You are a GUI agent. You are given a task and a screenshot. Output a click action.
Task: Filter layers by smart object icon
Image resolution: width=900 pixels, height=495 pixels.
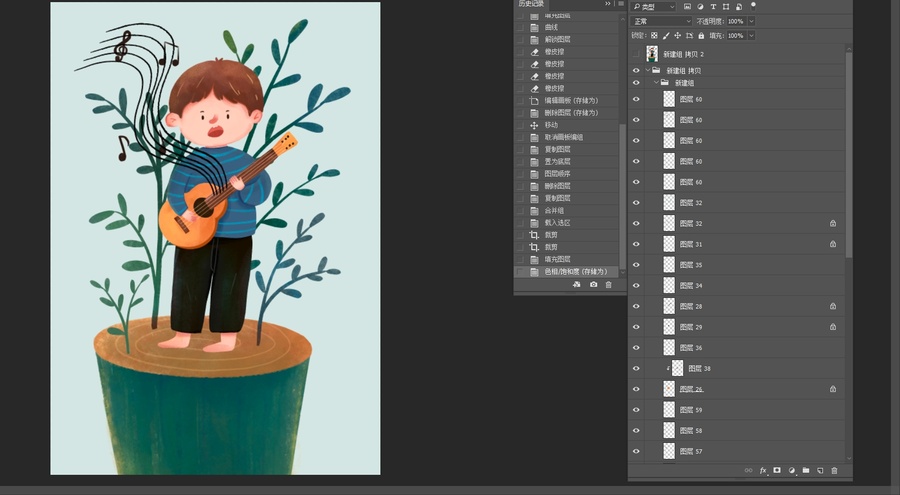tap(739, 7)
